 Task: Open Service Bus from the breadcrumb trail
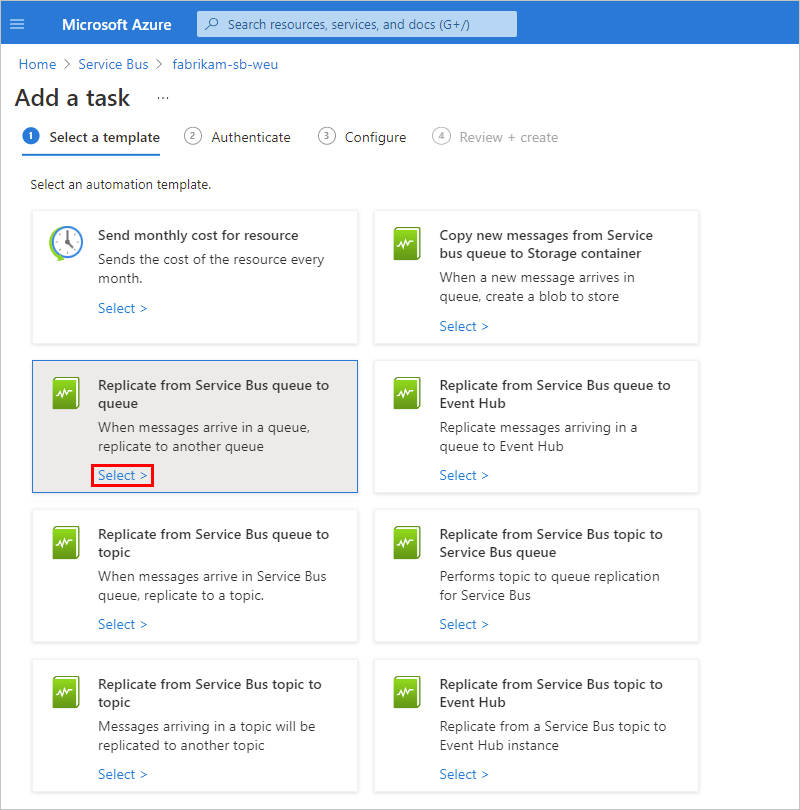point(113,64)
